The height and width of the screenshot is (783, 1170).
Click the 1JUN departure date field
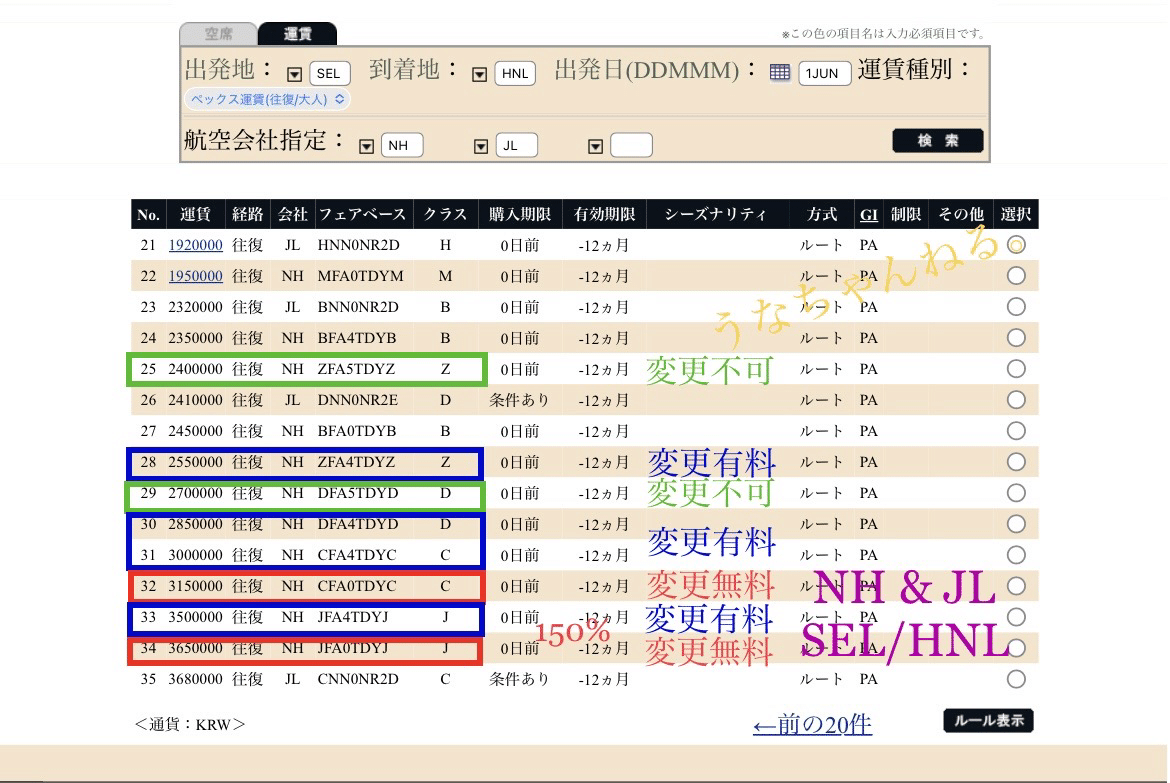[825, 73]
